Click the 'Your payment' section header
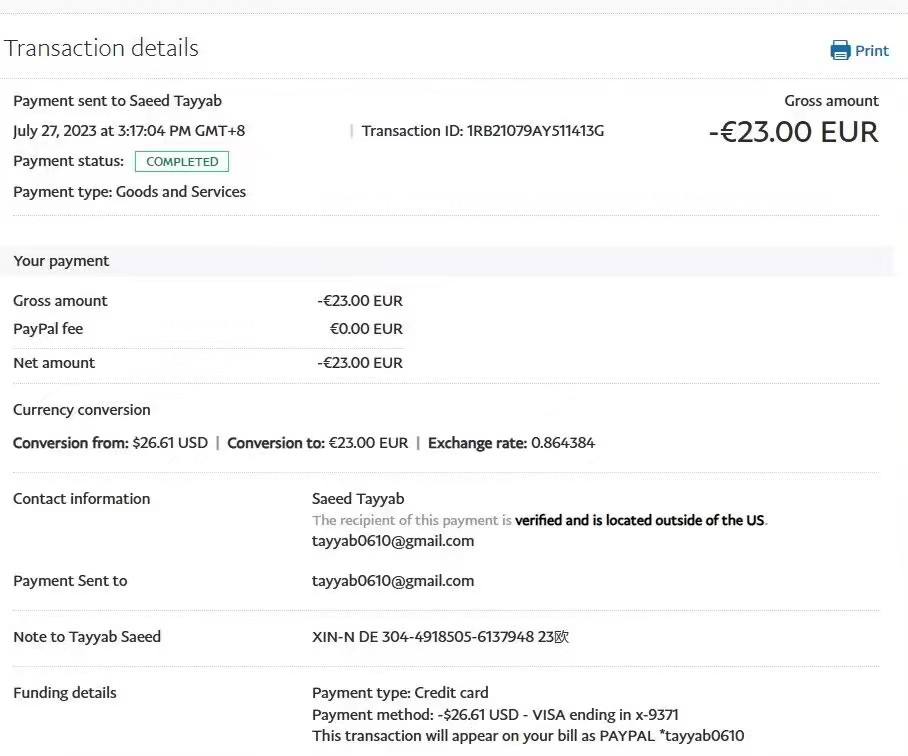908x756 pixels. [61, 261]
